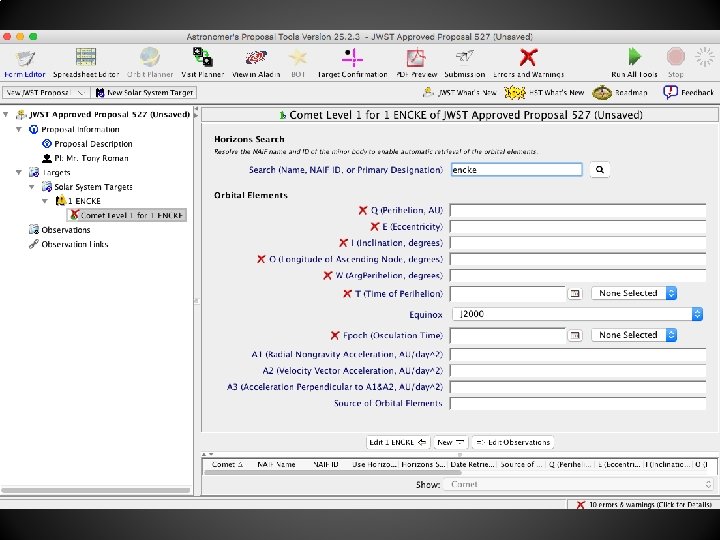Click the Q (Perihelion, AU) input field
This screenshot has width=720, height=540.
(x=578, y=210)
